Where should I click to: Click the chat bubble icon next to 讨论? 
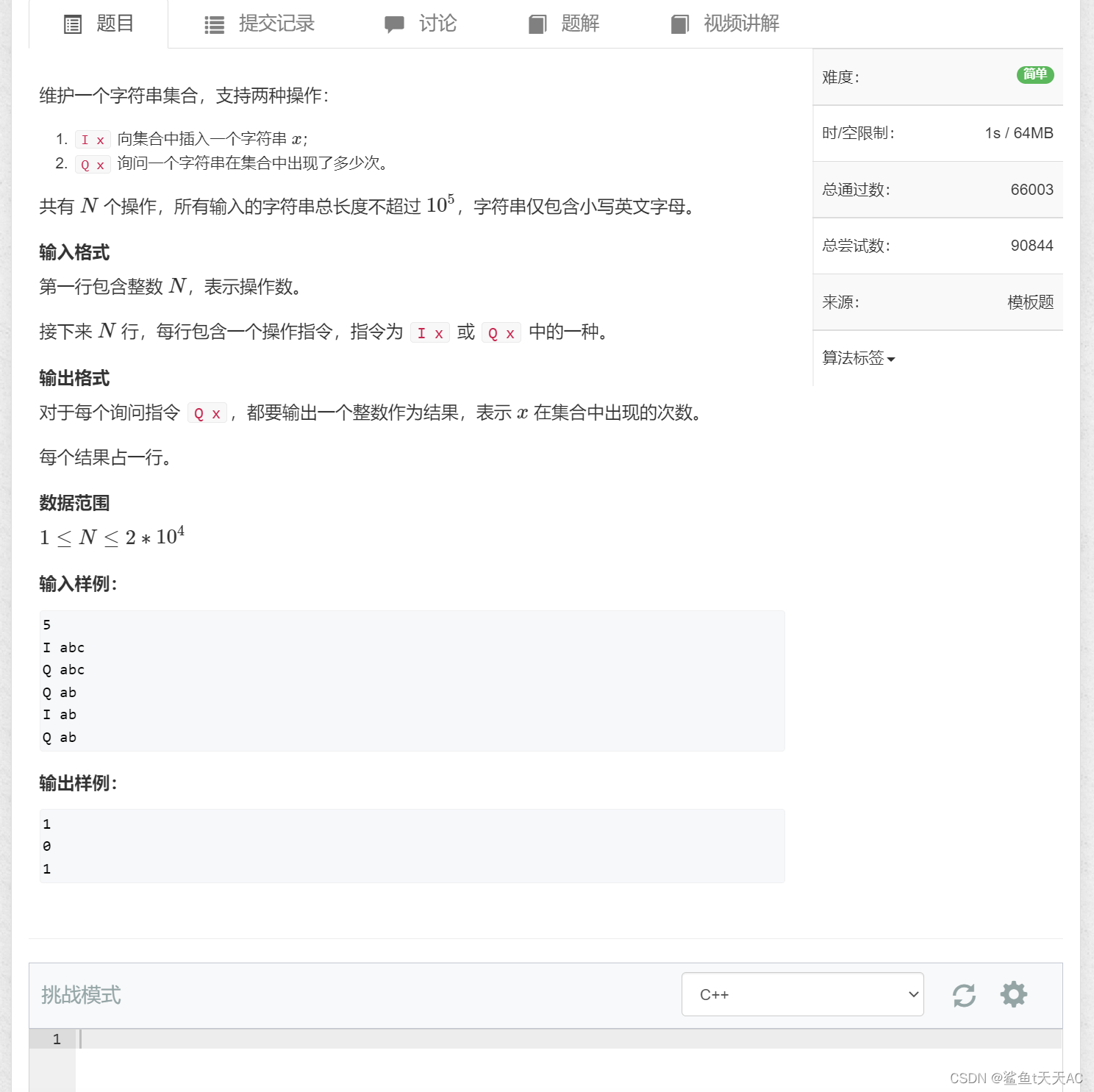[395, 24]
